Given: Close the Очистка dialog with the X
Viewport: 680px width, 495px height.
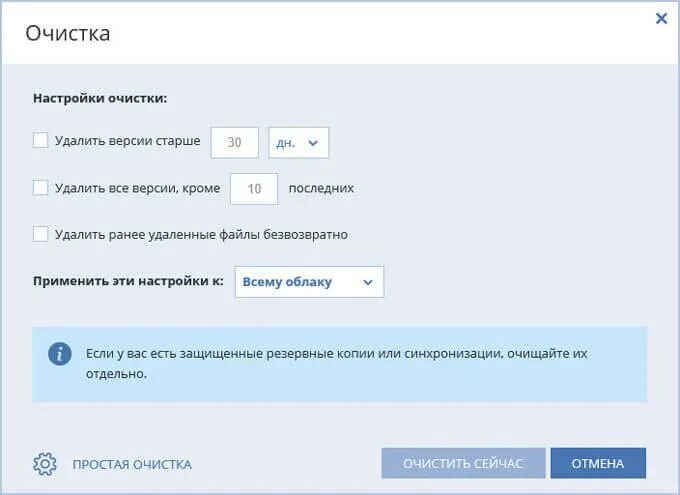Looking at the screenshot, I should coord(661,18).
